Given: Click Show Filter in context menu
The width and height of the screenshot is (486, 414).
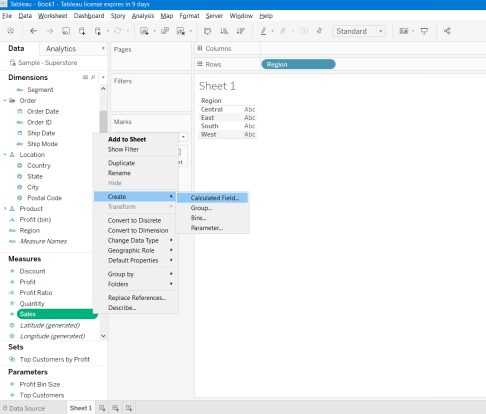Looking at the screenshot, I should pos(123,149).
